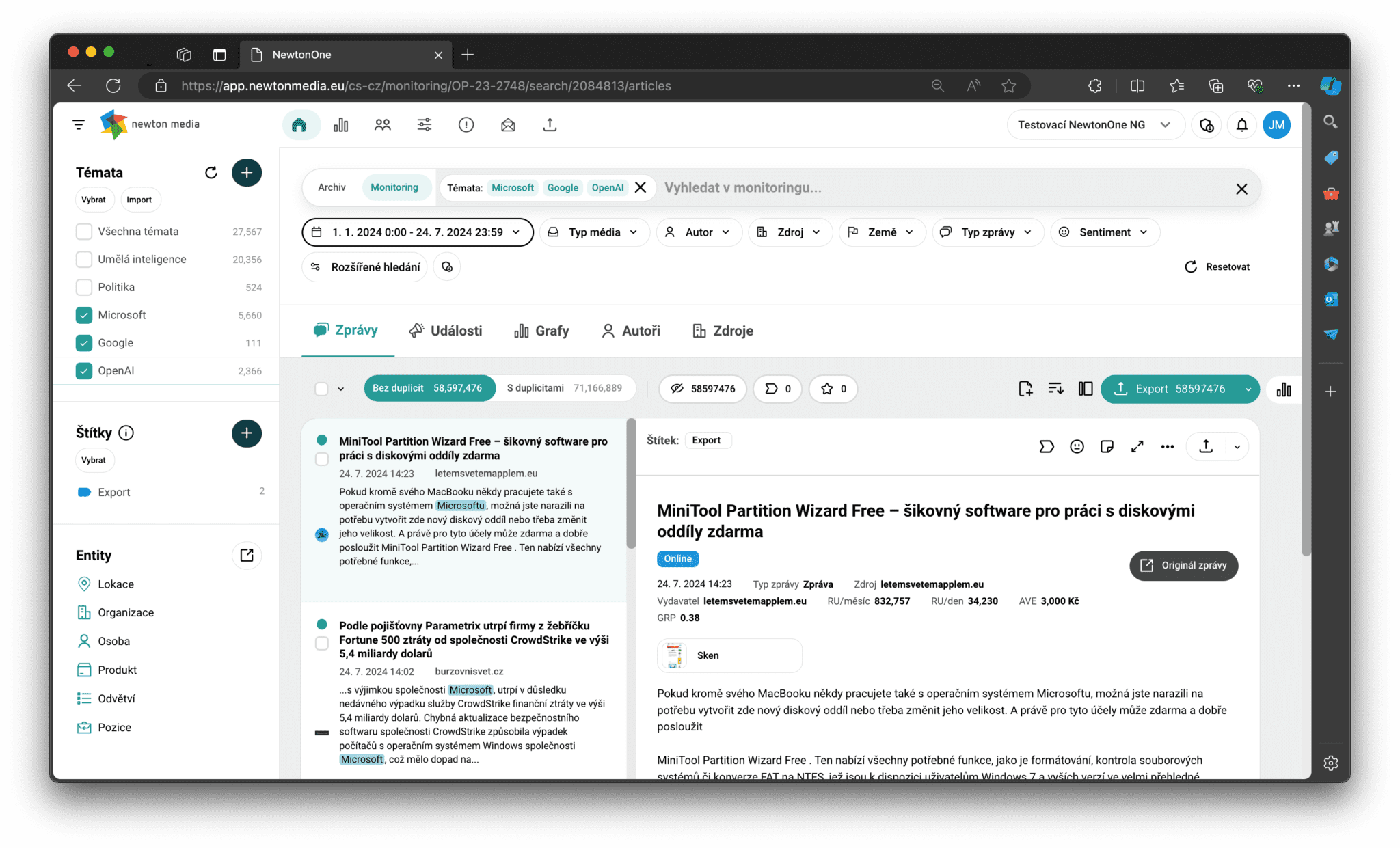Show Štítky info tooltip icon

[126, 433]
